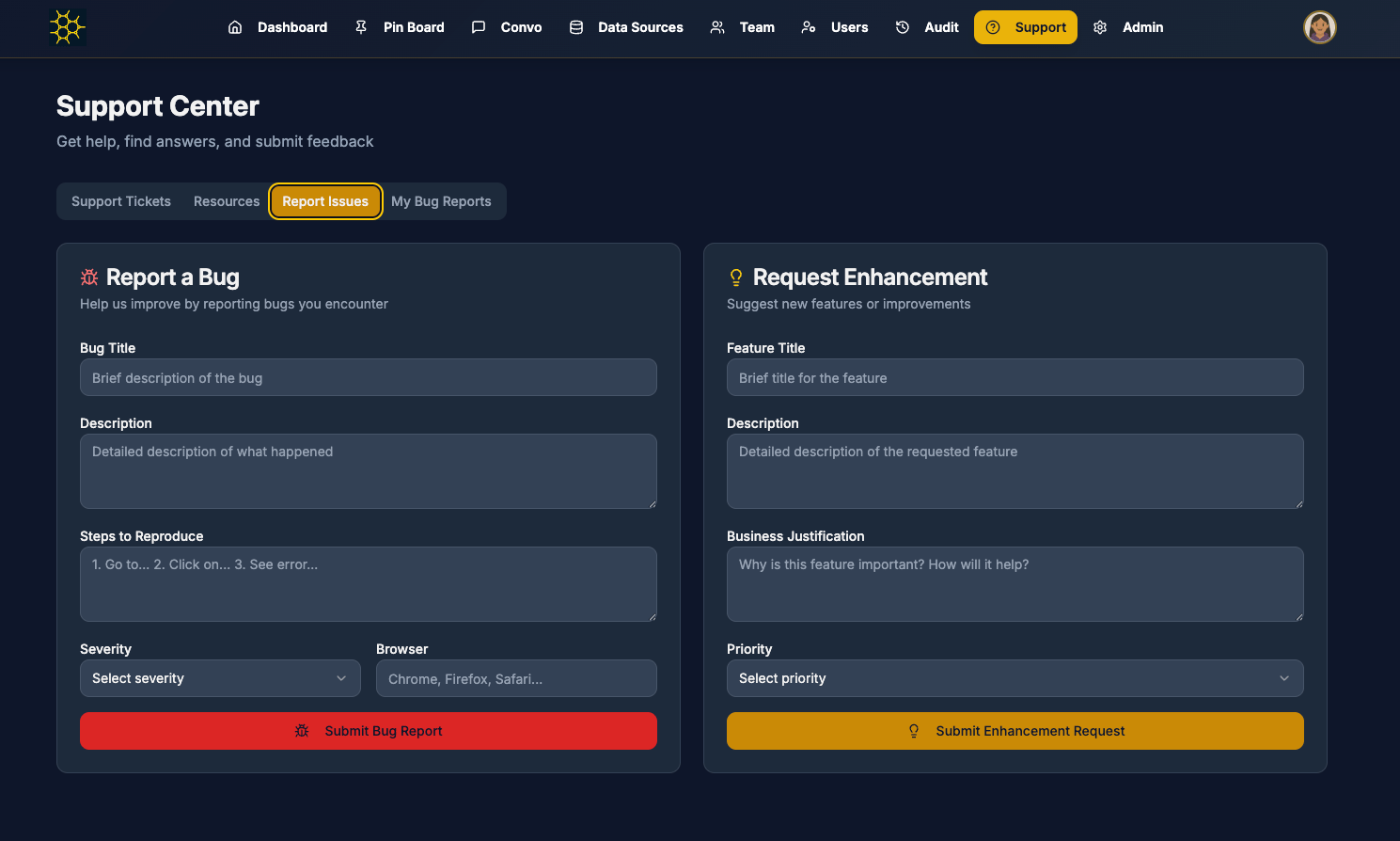Open Users via the user-gear icon
Viewport: 1400px width, 841px height.
point(809,27)
